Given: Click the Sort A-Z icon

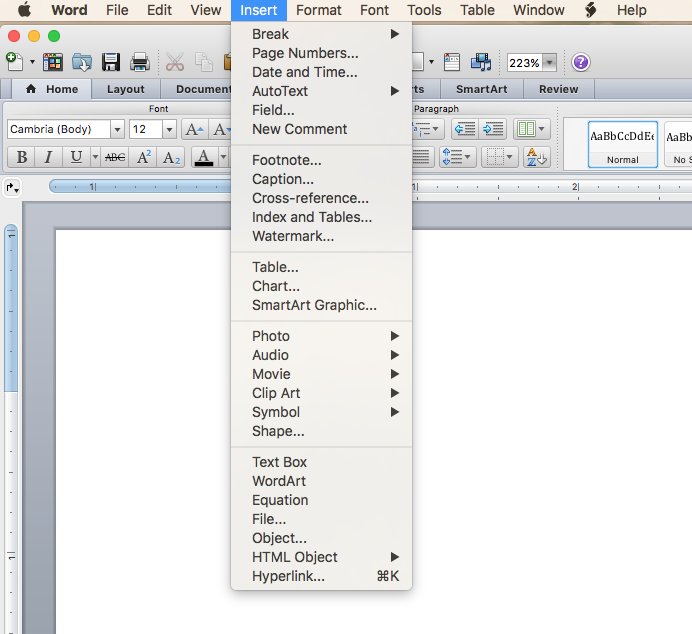Looking at the screenshot, I should pos(537,157).
